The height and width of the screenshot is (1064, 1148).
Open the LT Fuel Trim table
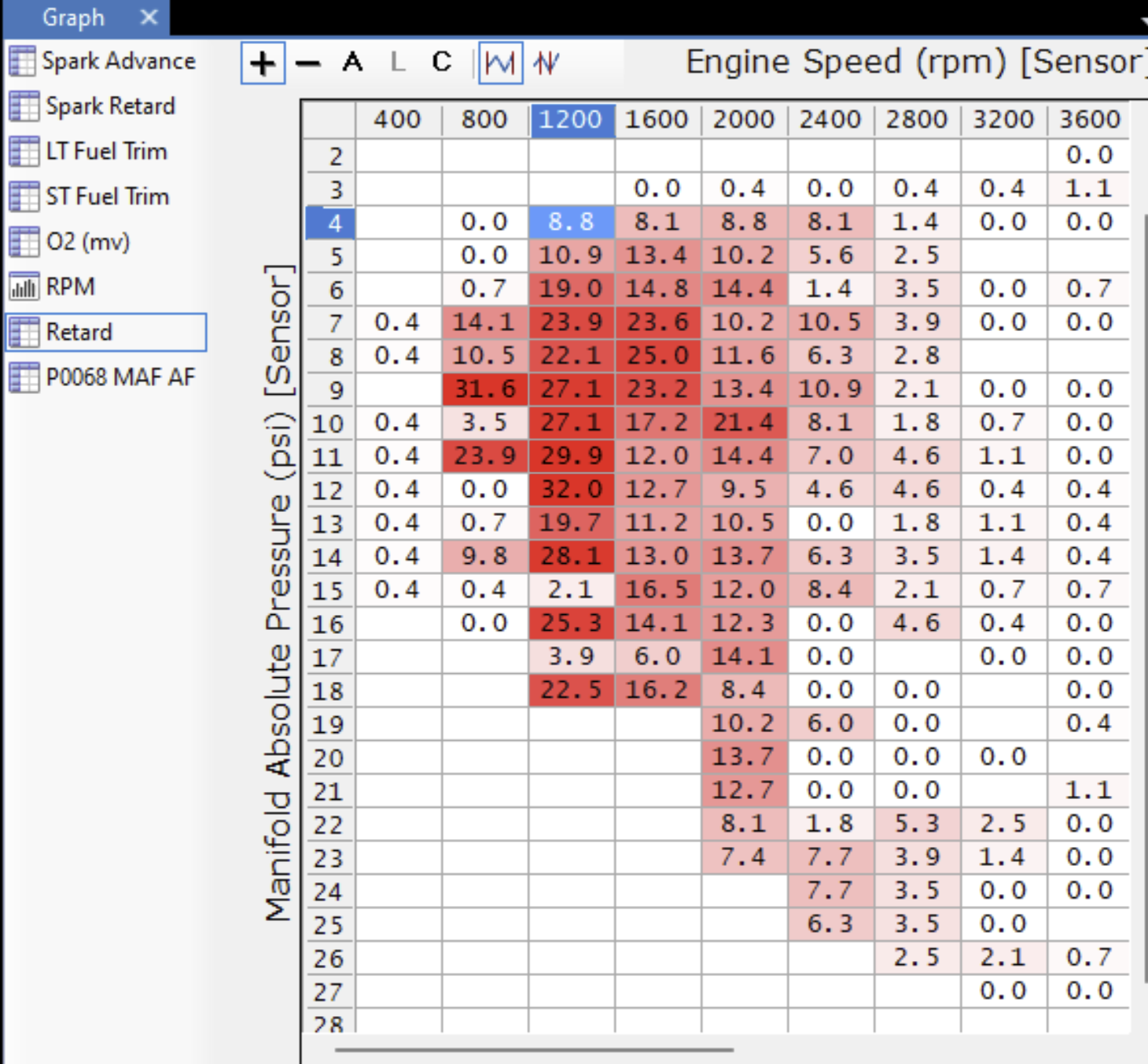[106, 151]
